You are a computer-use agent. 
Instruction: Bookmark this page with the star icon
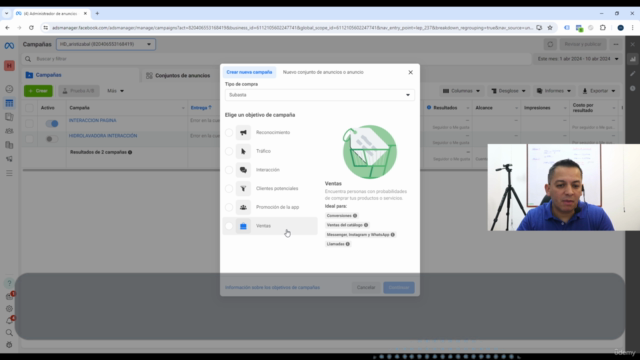pos(550,28)
